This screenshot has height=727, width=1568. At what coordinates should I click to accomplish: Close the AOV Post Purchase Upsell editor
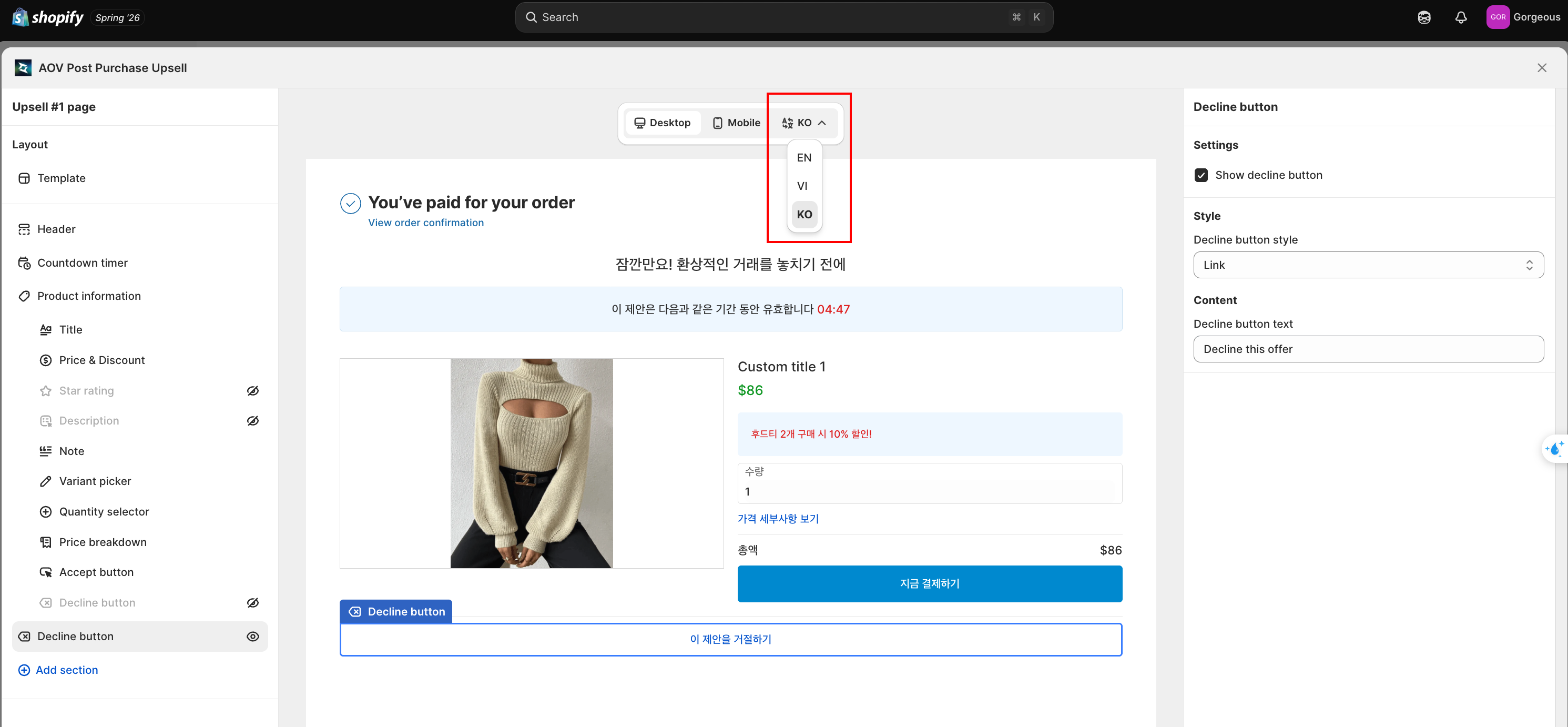(1541, 67)
